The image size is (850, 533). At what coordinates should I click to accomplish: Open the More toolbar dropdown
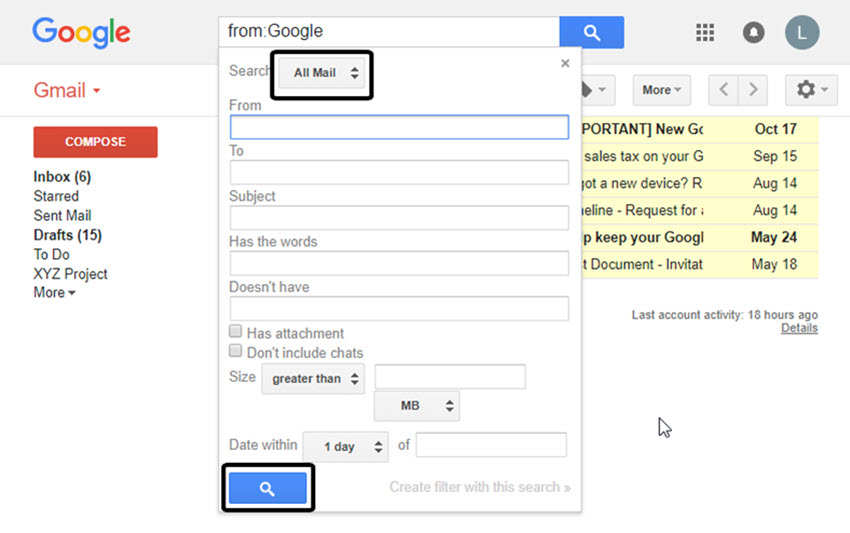pyautogui.click(x=661, y=89)
